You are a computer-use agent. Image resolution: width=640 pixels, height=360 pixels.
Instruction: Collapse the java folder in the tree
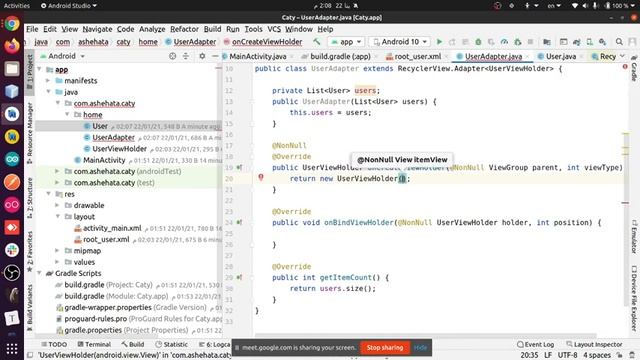point(49,92)
